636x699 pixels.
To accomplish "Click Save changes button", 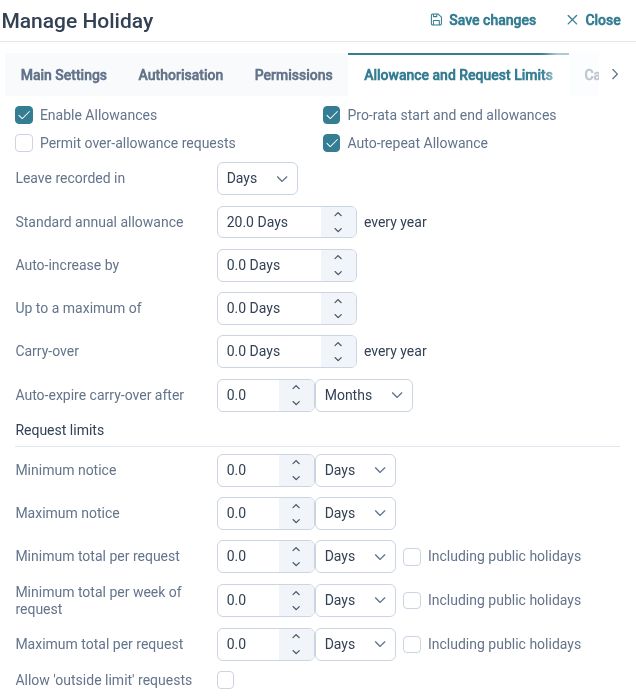I will tap(483, 20).
